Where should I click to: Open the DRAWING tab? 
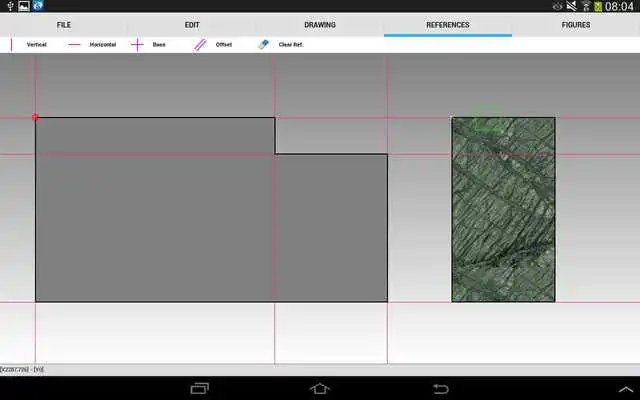[320, 25]
